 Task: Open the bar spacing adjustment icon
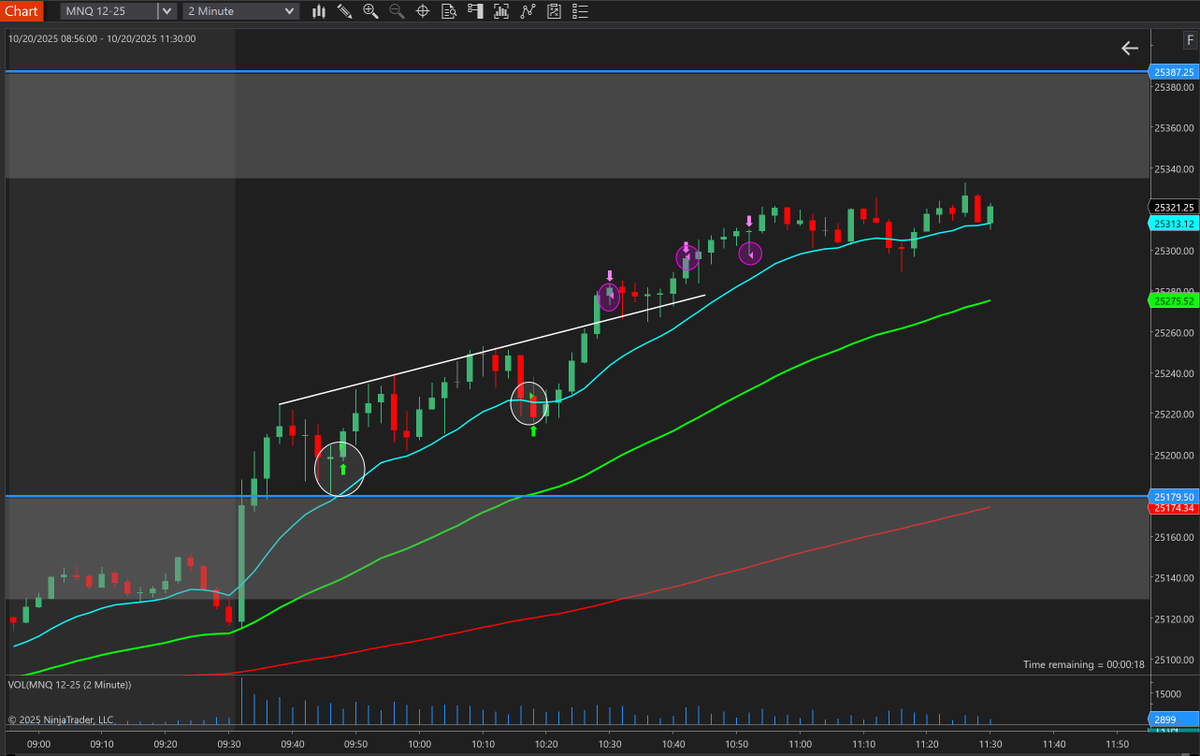point(501,11)
